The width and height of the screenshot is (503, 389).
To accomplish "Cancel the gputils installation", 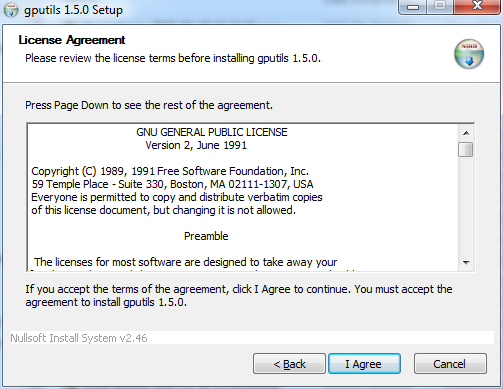I will tap(450, 364).
